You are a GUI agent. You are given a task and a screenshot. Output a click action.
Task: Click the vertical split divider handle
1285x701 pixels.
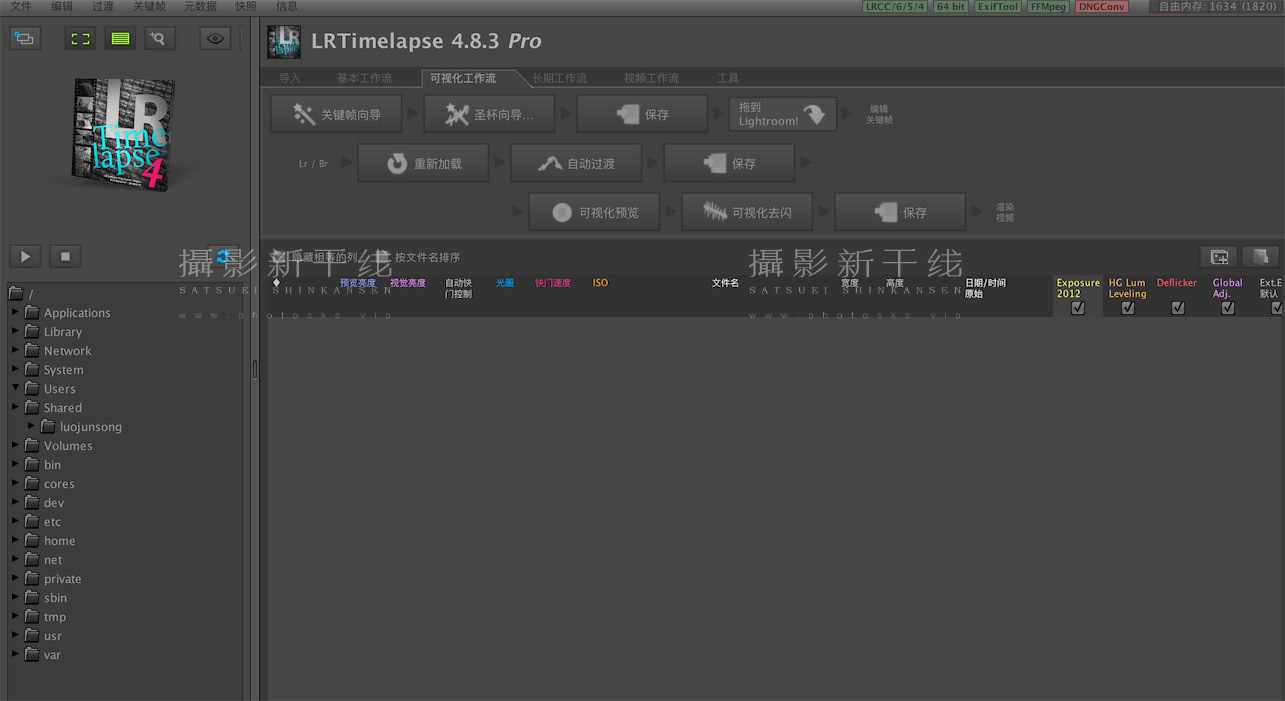[254, 369]
